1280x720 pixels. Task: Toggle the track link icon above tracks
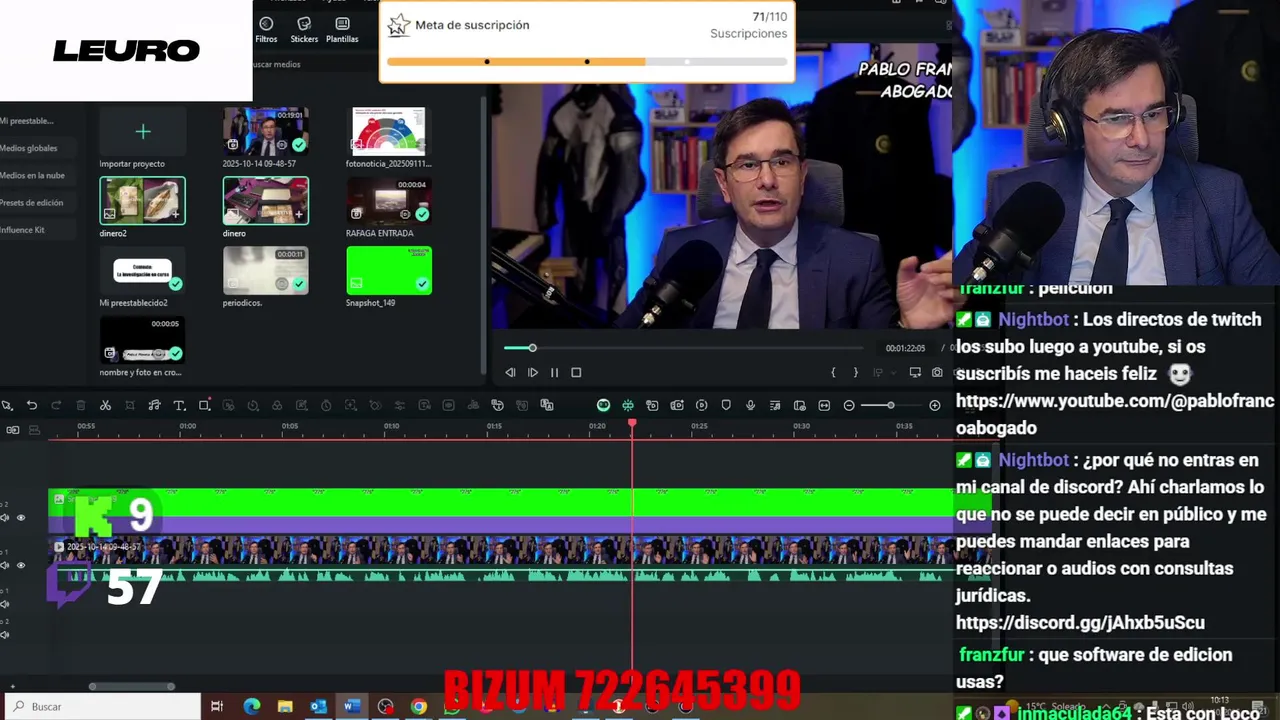tap(13, 430)
